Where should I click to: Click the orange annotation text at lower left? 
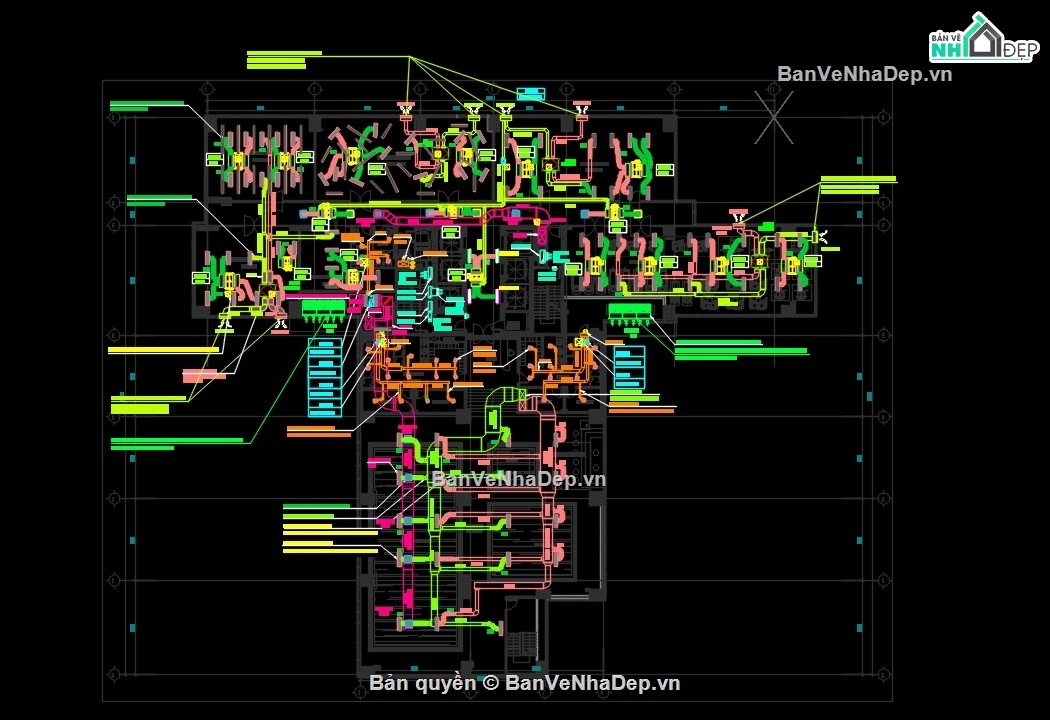point(319,431)
